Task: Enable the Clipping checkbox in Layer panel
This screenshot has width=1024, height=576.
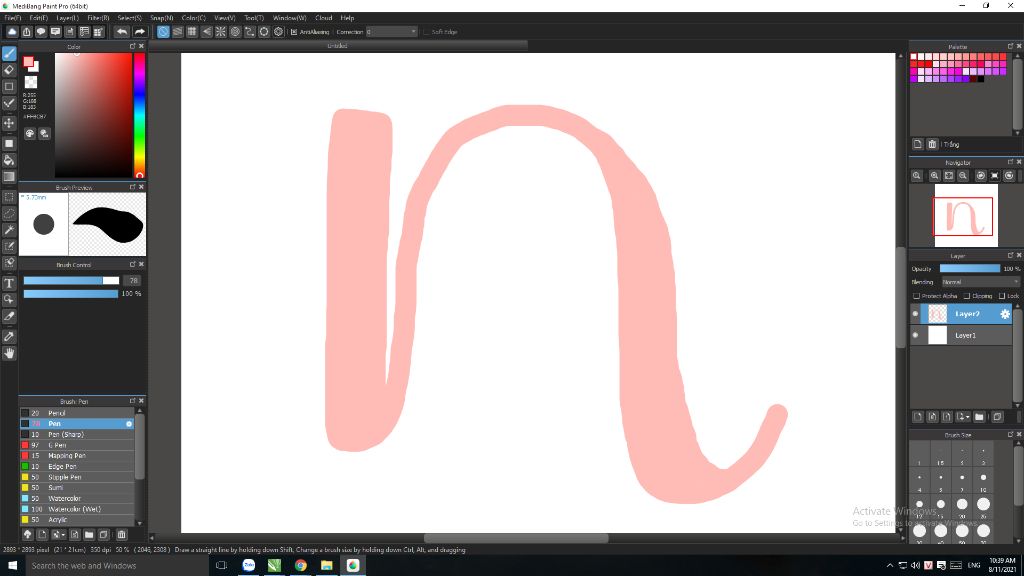Action: click(967, 296)
